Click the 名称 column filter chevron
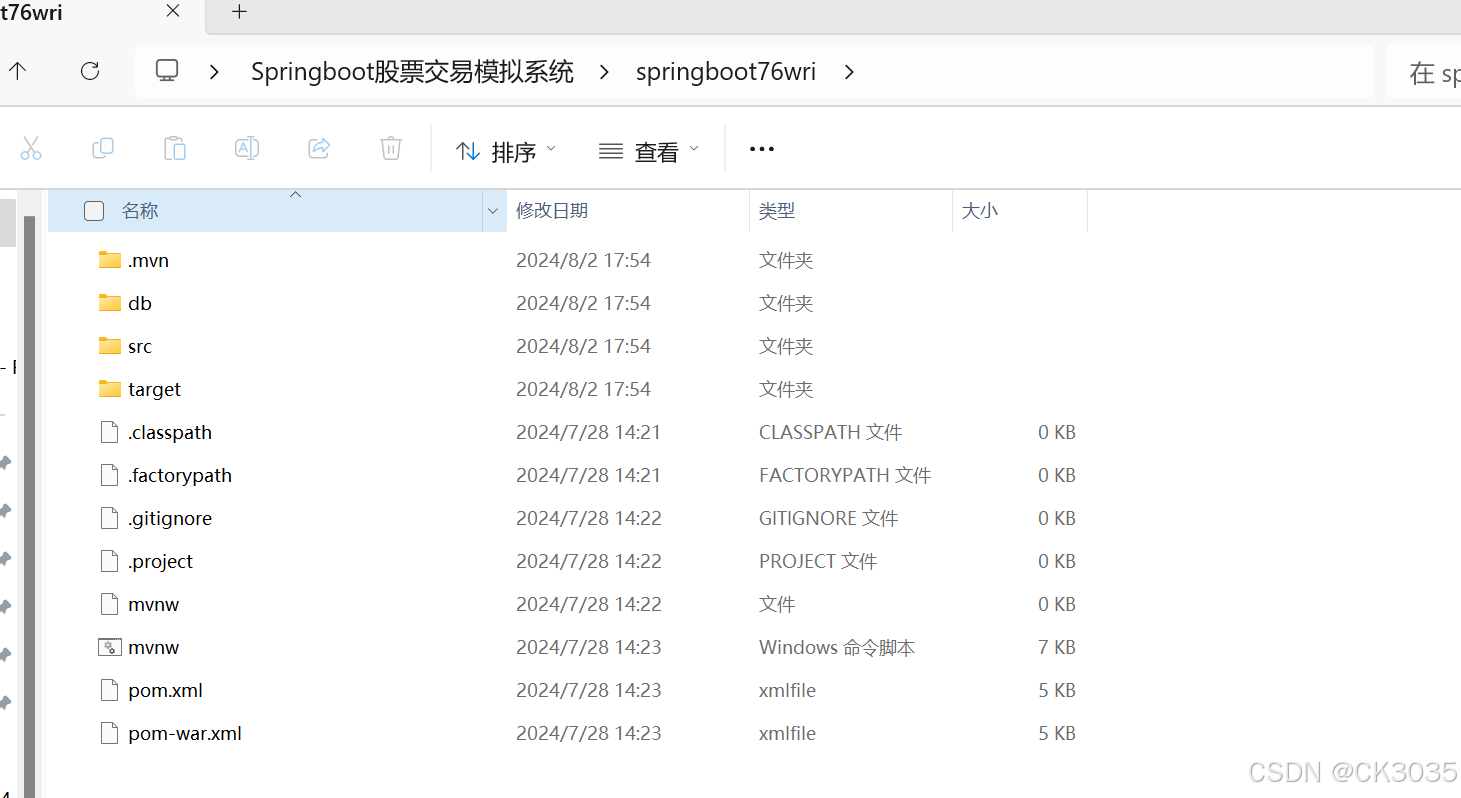 pyautogui.click(x=493, y=211)
